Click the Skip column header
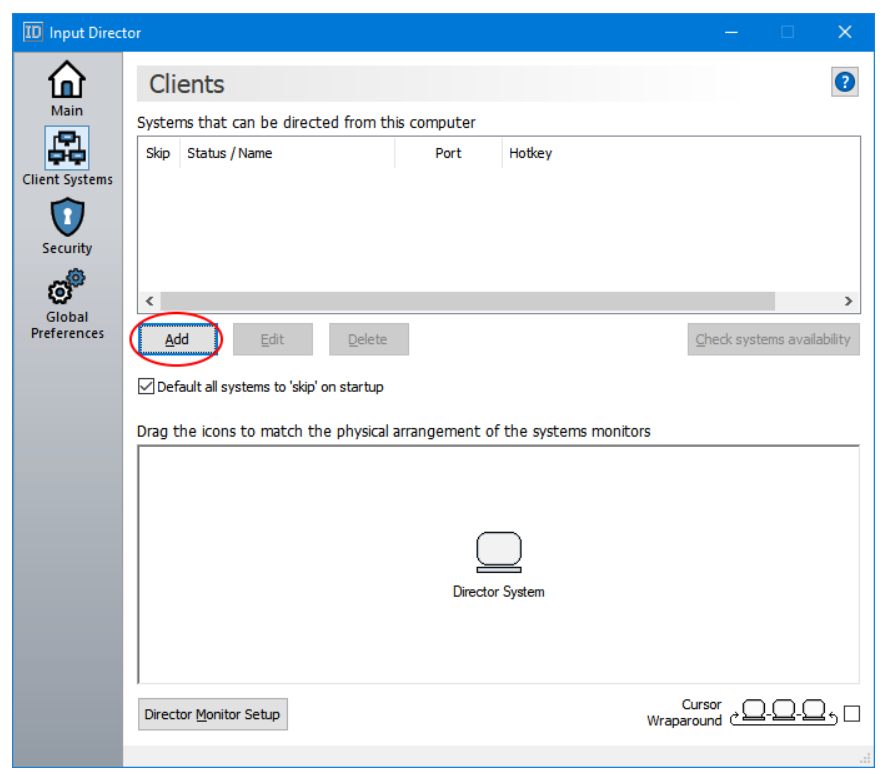The image size is (884, 774). click(158, 153)
